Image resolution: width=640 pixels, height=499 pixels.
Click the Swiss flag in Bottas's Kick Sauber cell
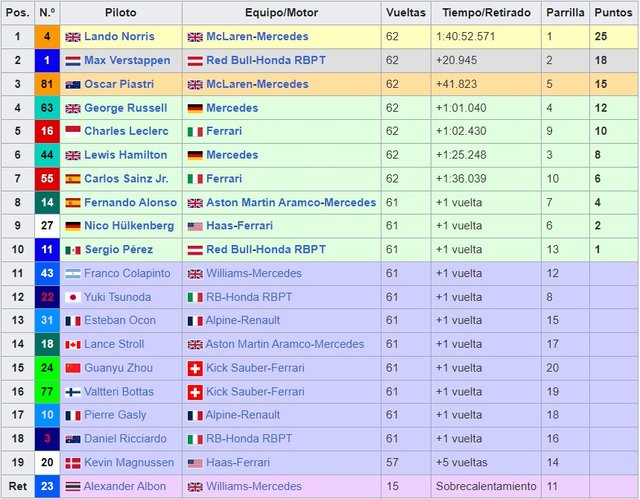point(195,392)
